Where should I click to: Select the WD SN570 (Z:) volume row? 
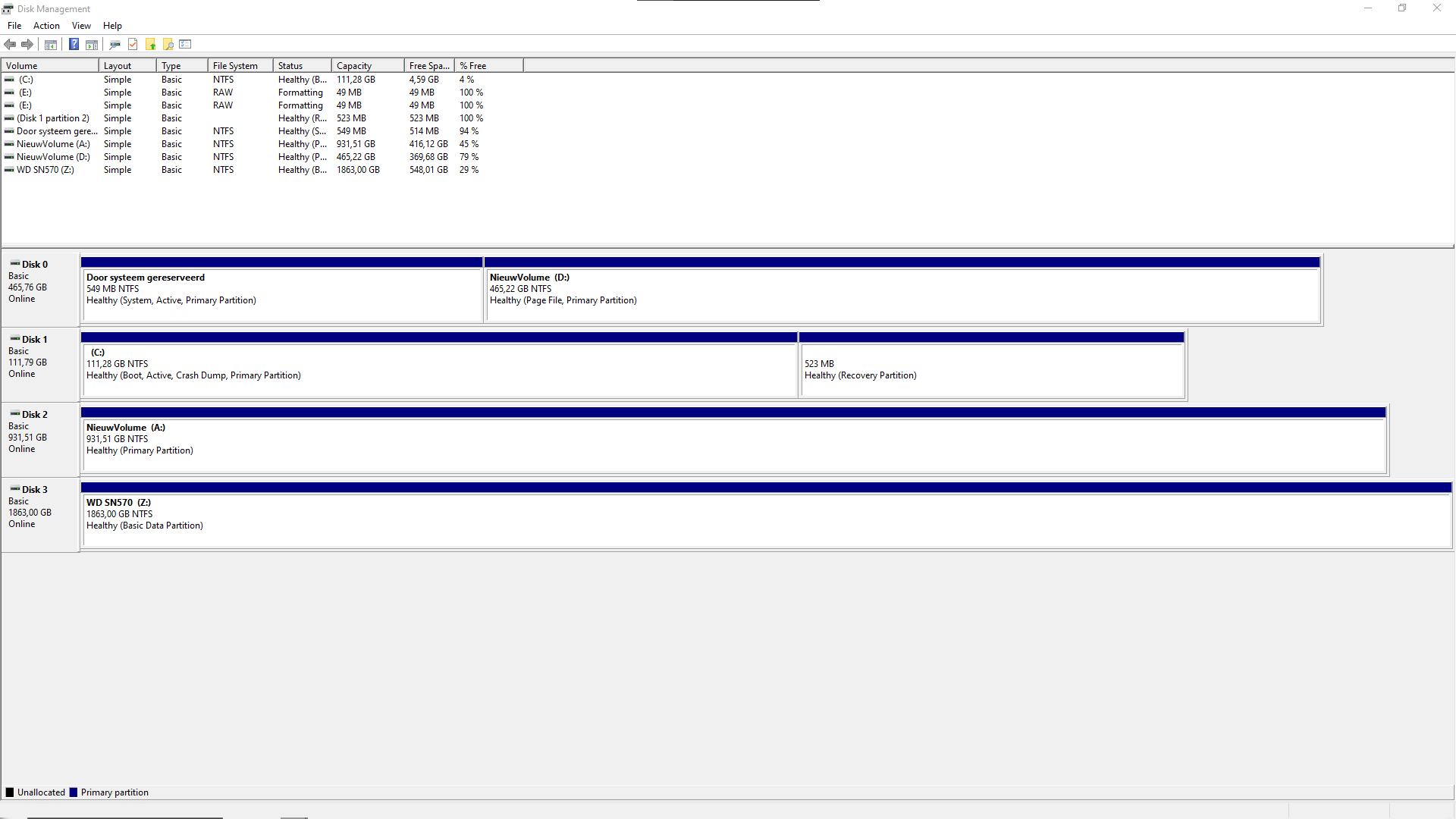[x=45, y=170]
